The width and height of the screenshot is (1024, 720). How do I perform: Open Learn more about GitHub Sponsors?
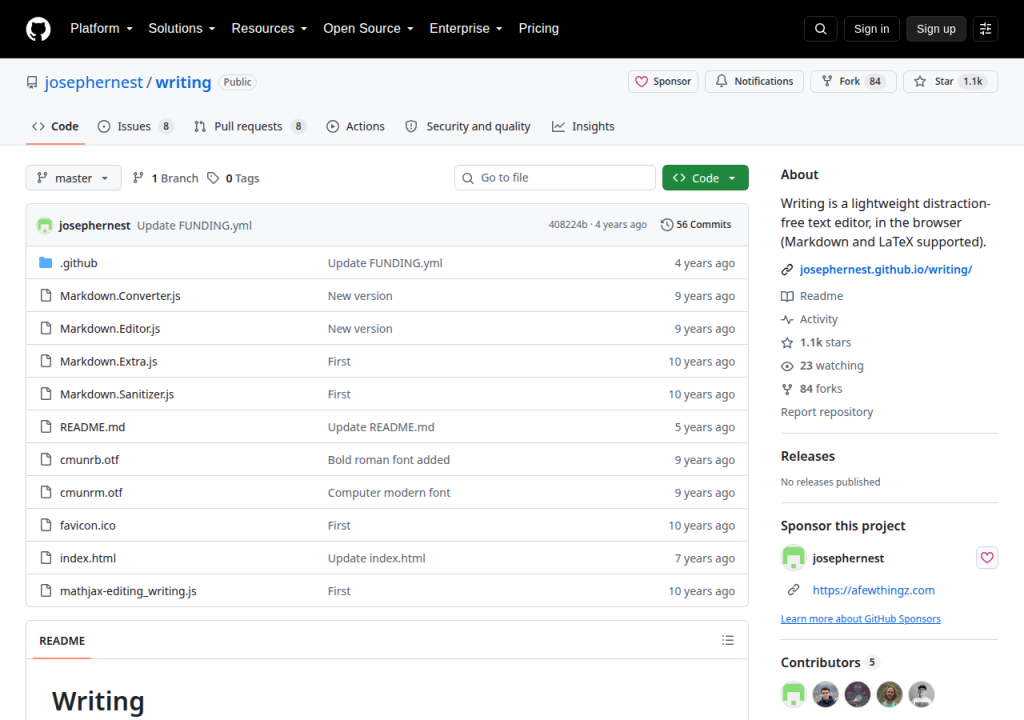(860, 619)
